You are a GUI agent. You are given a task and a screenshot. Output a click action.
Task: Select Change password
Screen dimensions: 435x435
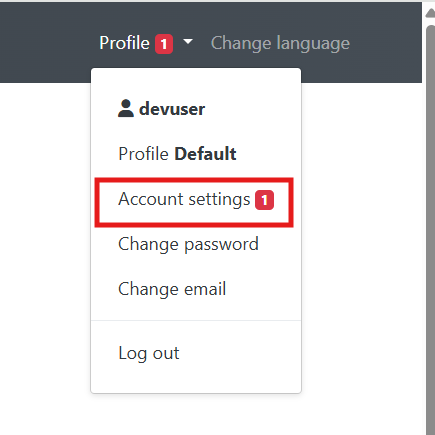coord(196,244)
